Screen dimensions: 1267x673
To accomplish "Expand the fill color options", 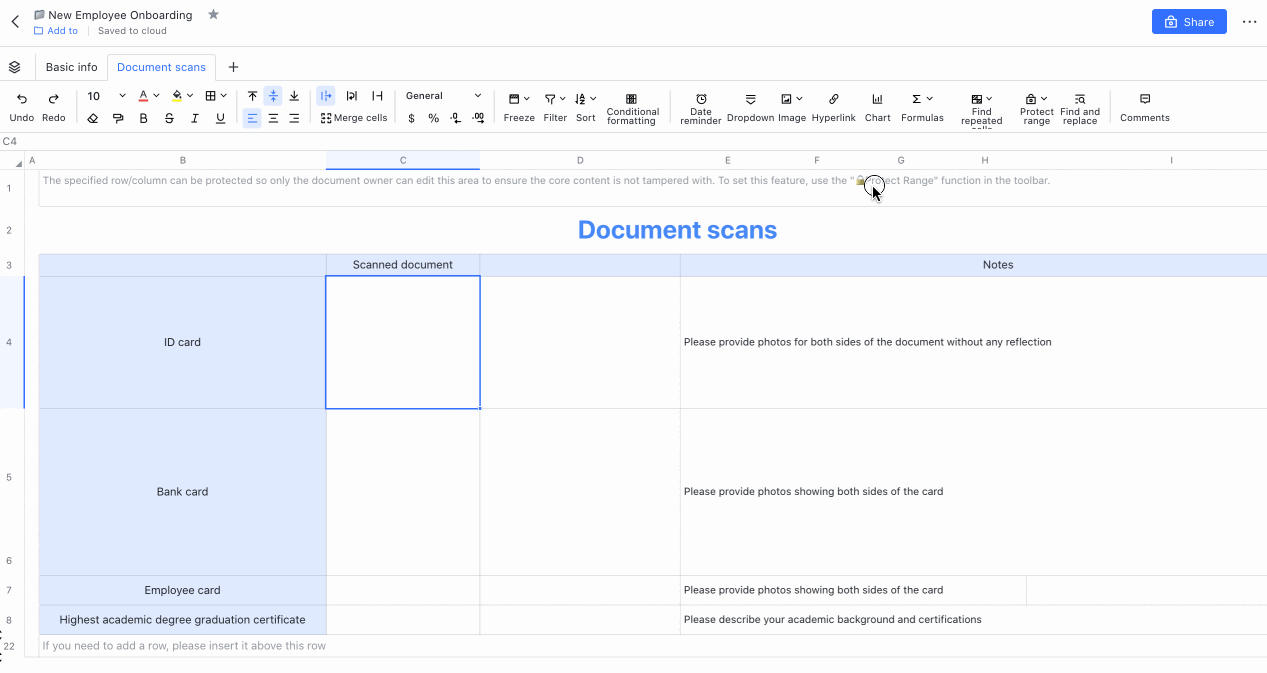I will pos(192,95).
